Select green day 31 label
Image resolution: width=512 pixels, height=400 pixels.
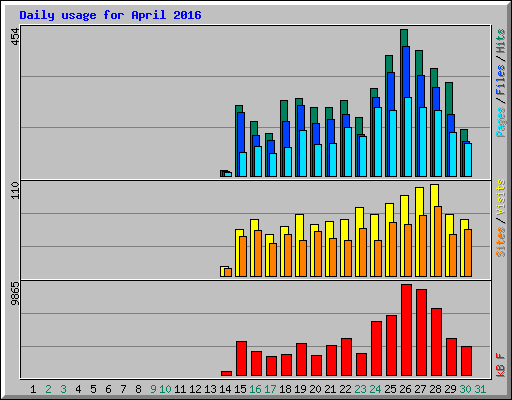click(x=480, y=389)
